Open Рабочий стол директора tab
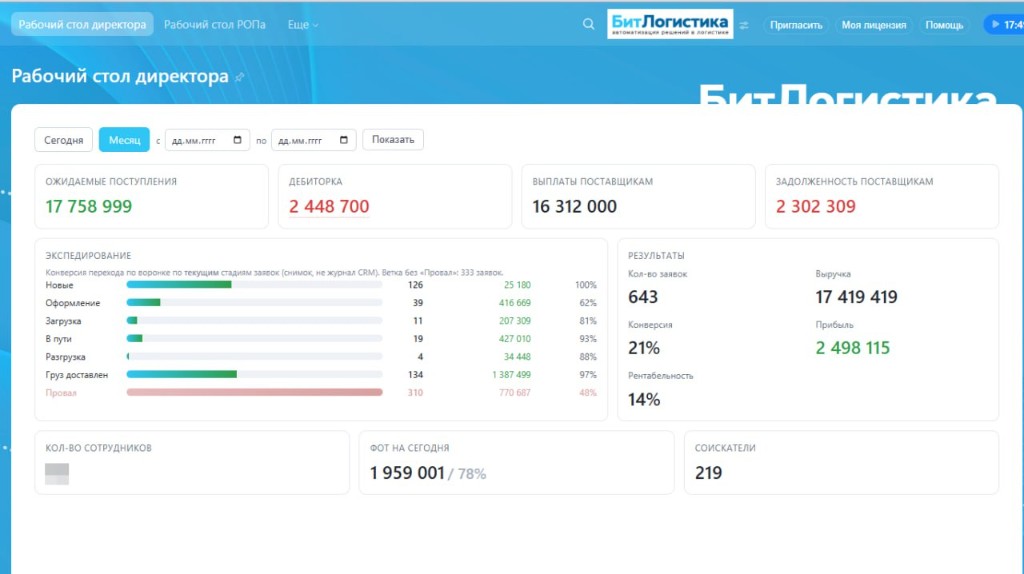Image resolution: width=1024 pixels, height=574 pixels. point(82,24)
